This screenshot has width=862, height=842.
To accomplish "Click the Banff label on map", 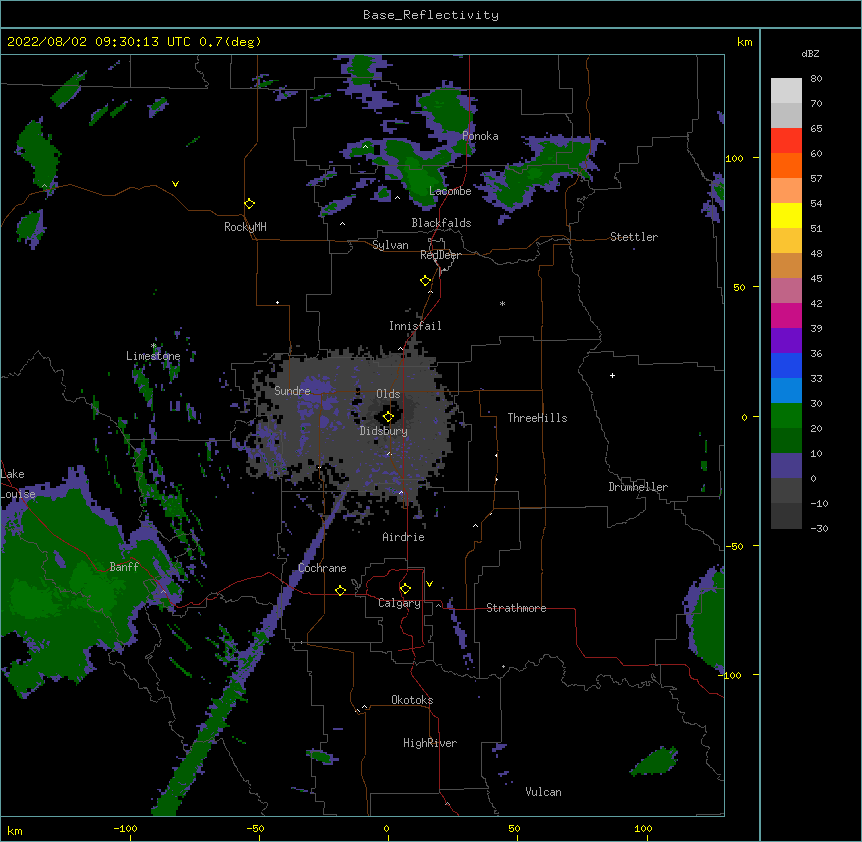I will pyautogui.click(x=124, y=567).
